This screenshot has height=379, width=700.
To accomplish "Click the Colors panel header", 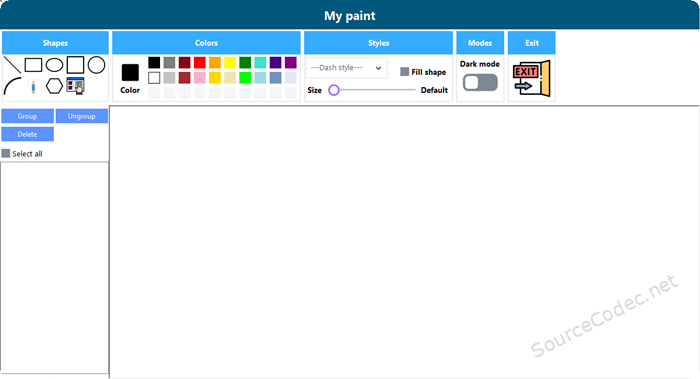I will (206, 43).
